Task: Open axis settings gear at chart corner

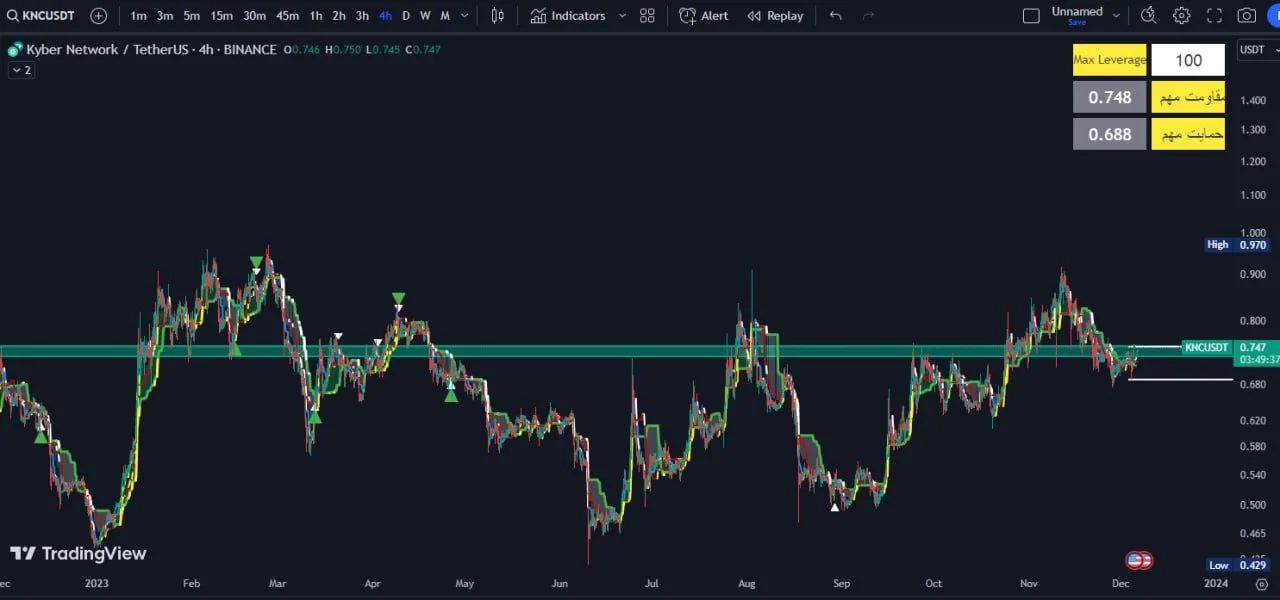Action: pyautogui.click(x=1261, y=584)
